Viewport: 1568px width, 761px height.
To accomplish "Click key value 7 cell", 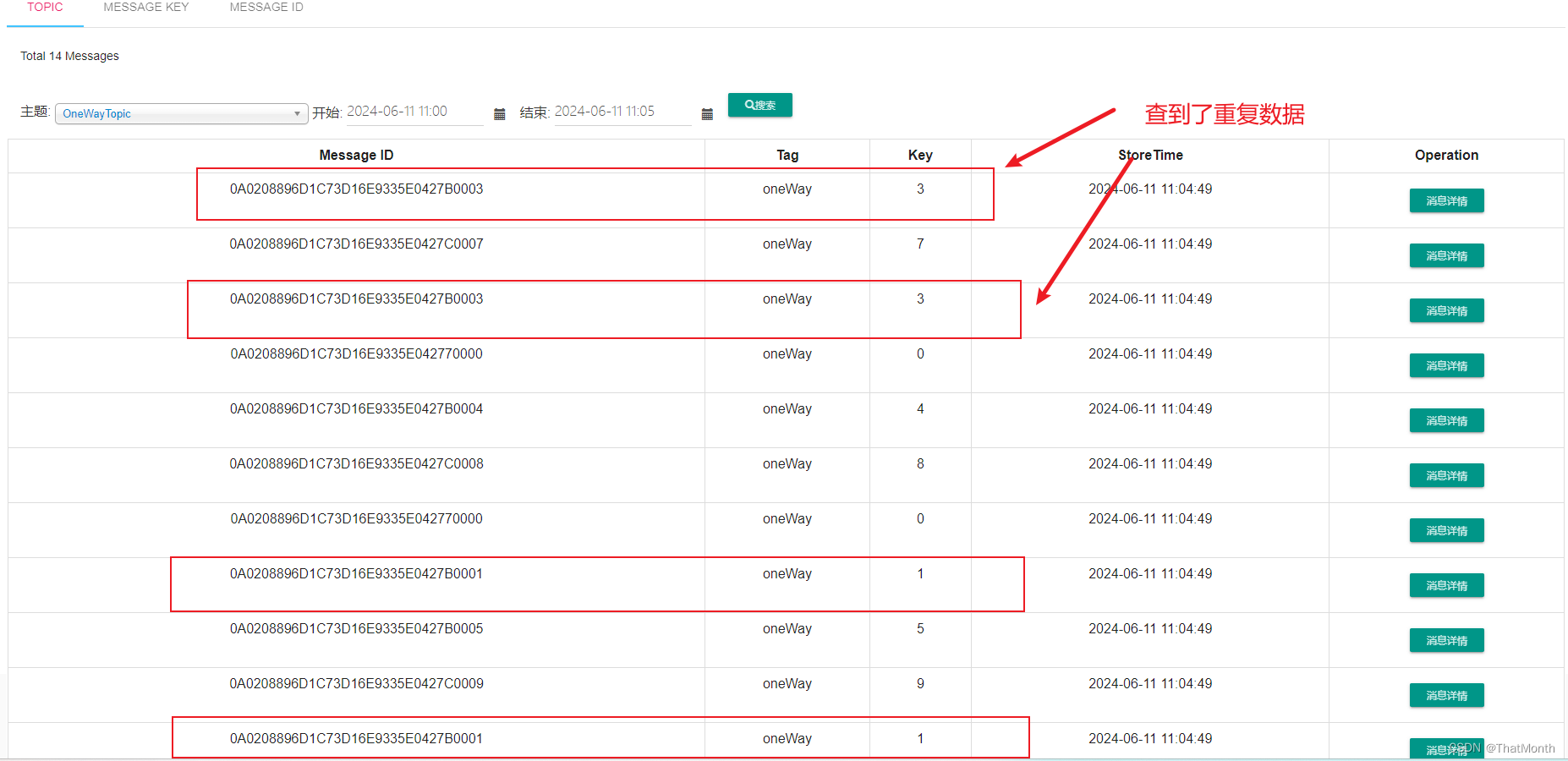I will [920, 244].
